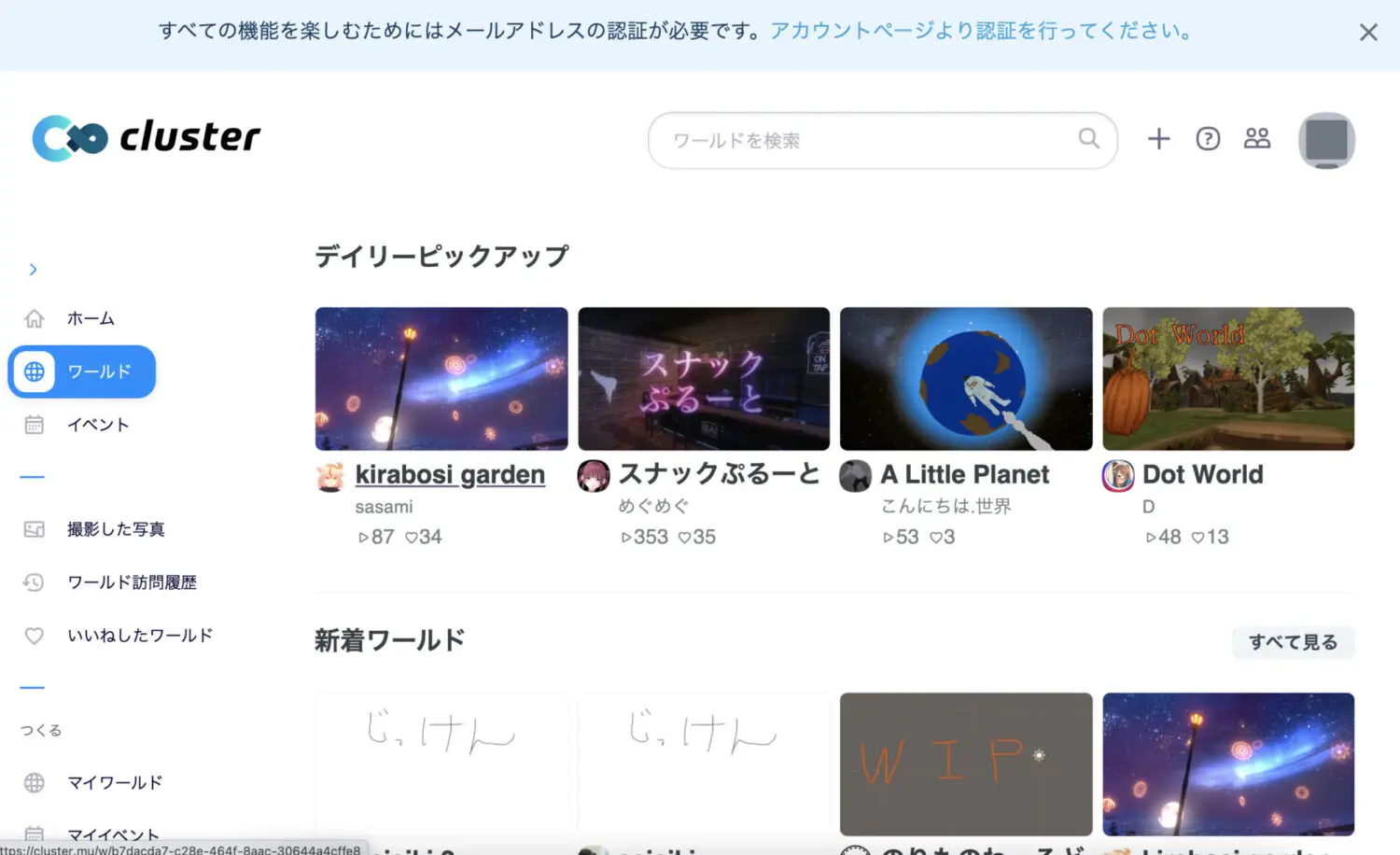
Task: Open the help question mark icon
Action: click(x=1208, y=139)
